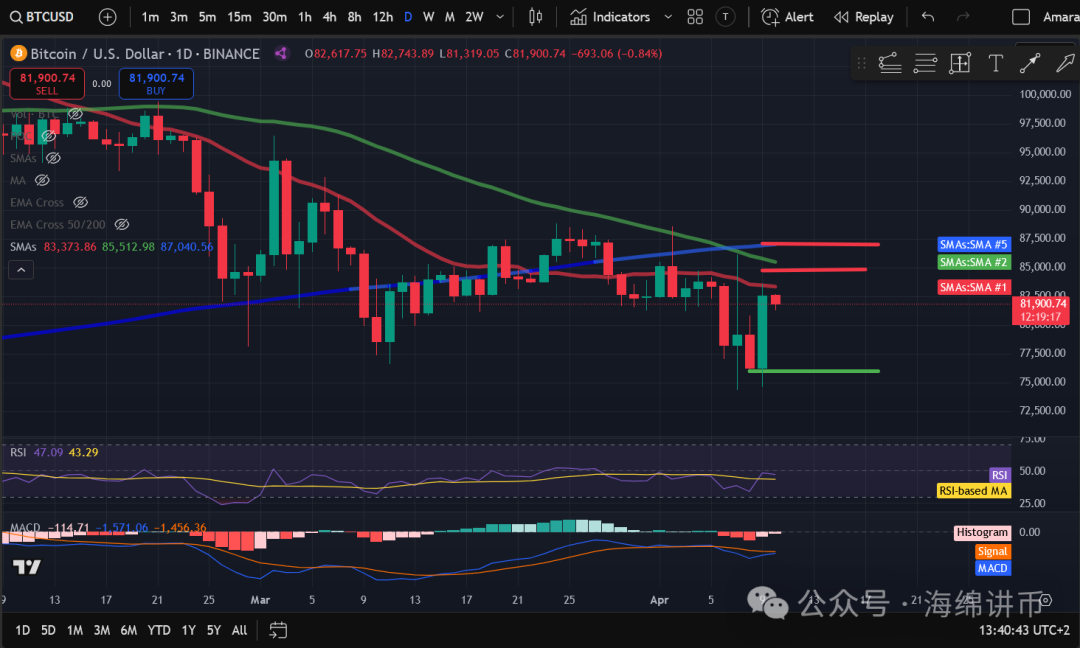
Task: Open the candlestick chart type selector
Action: (x=535, y=17)
